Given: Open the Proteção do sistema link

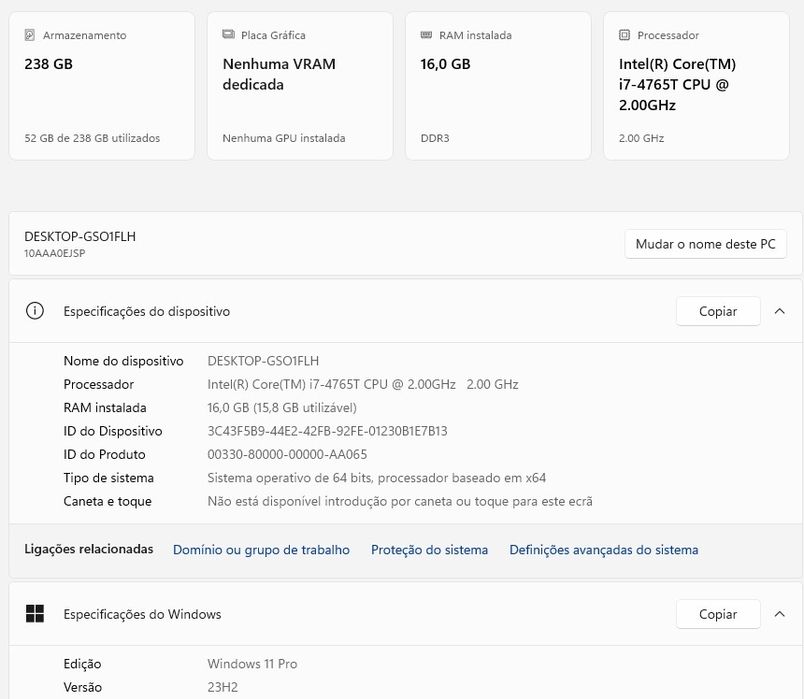Looking at the screenshot, I should (429, 549).
